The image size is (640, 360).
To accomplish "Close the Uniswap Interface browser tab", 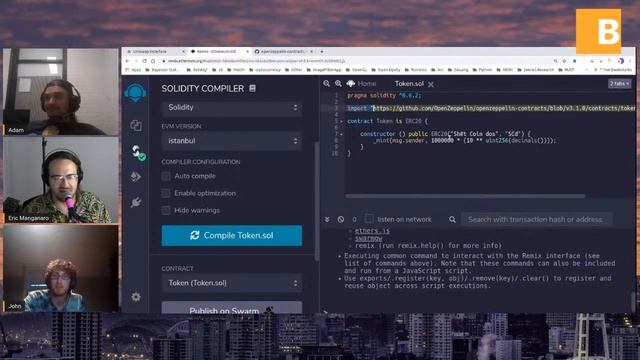I will [183, 52].
